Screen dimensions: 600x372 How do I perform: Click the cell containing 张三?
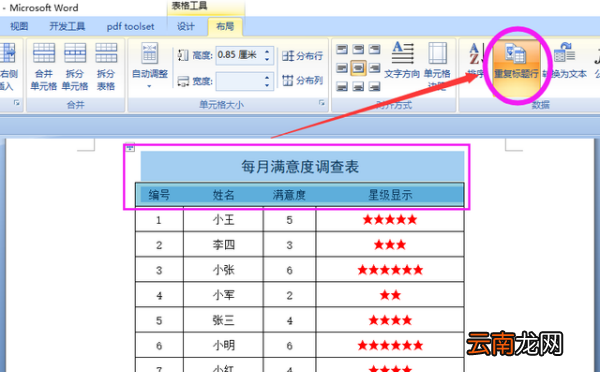(223, 320)
